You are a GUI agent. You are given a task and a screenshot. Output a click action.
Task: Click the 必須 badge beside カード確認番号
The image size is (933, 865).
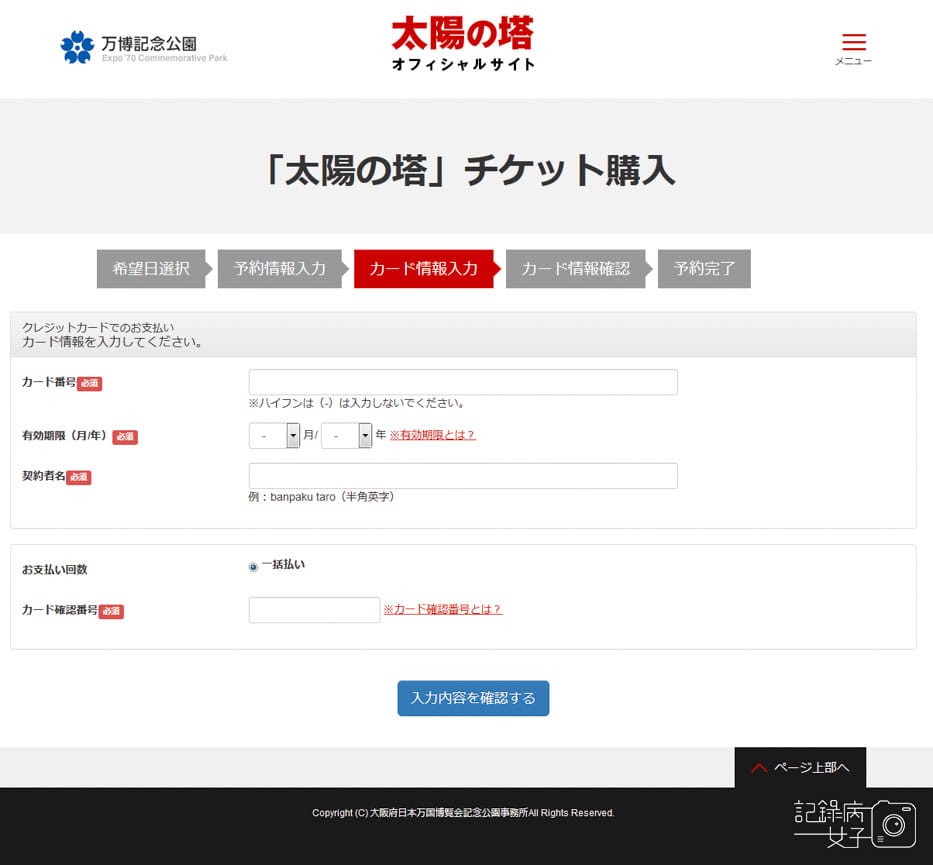coord(110,611)
